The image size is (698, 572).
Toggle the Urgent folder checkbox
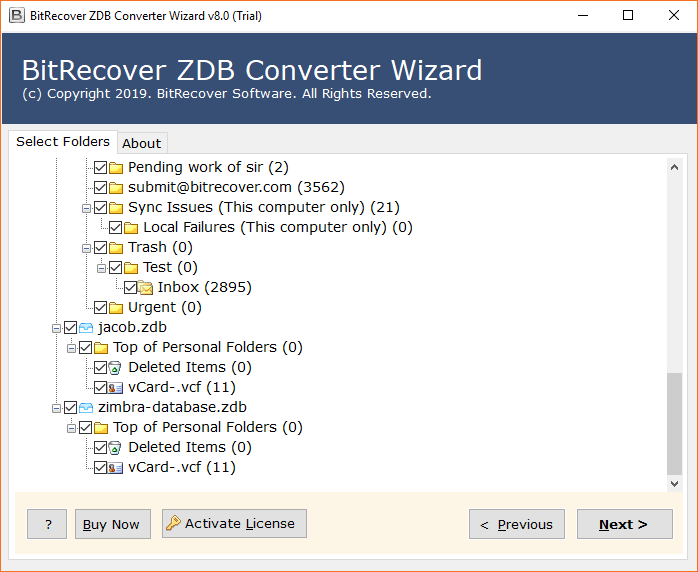coord(101,308)
